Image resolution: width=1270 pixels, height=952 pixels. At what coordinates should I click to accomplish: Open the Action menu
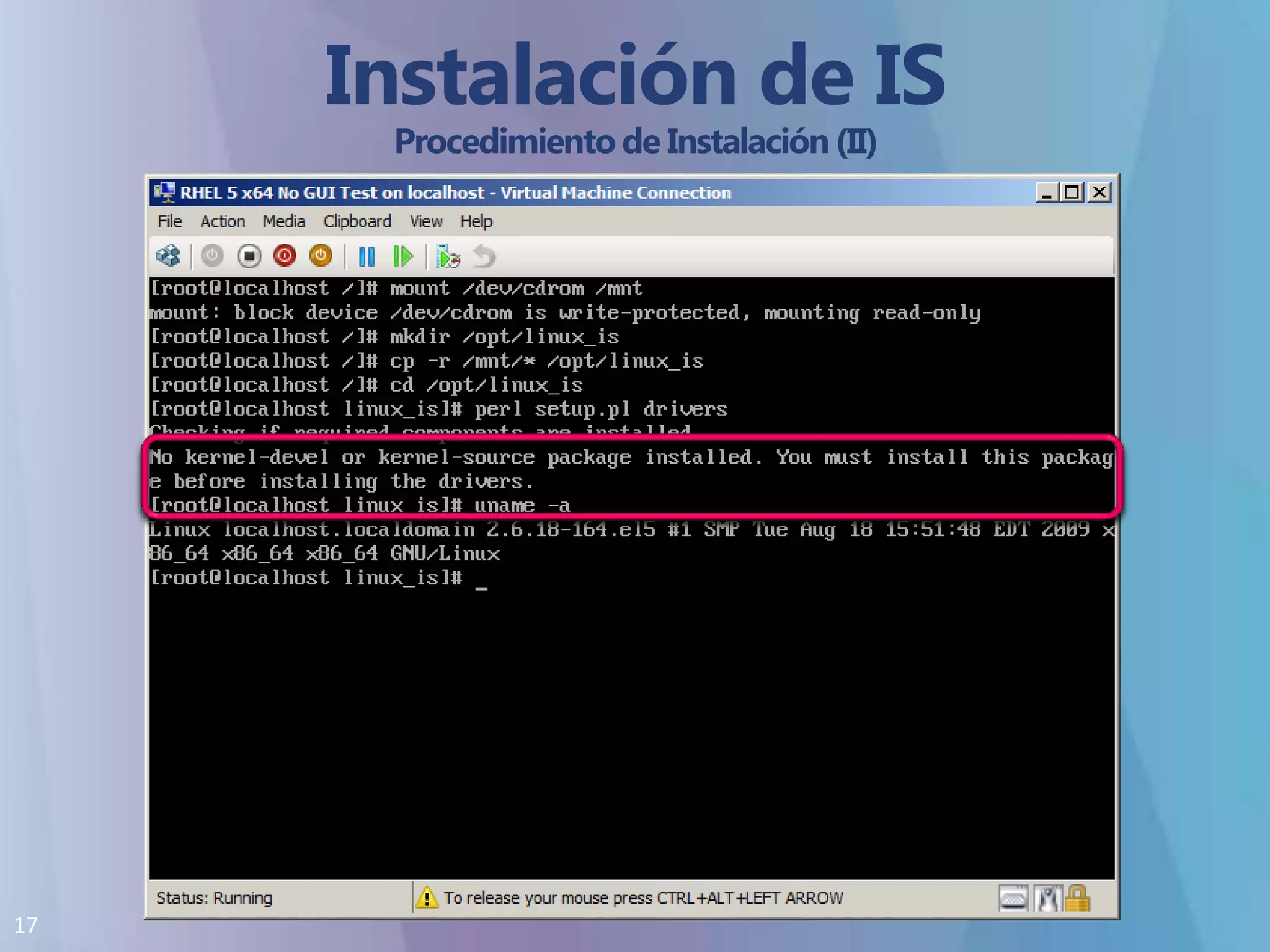[223, 221]
